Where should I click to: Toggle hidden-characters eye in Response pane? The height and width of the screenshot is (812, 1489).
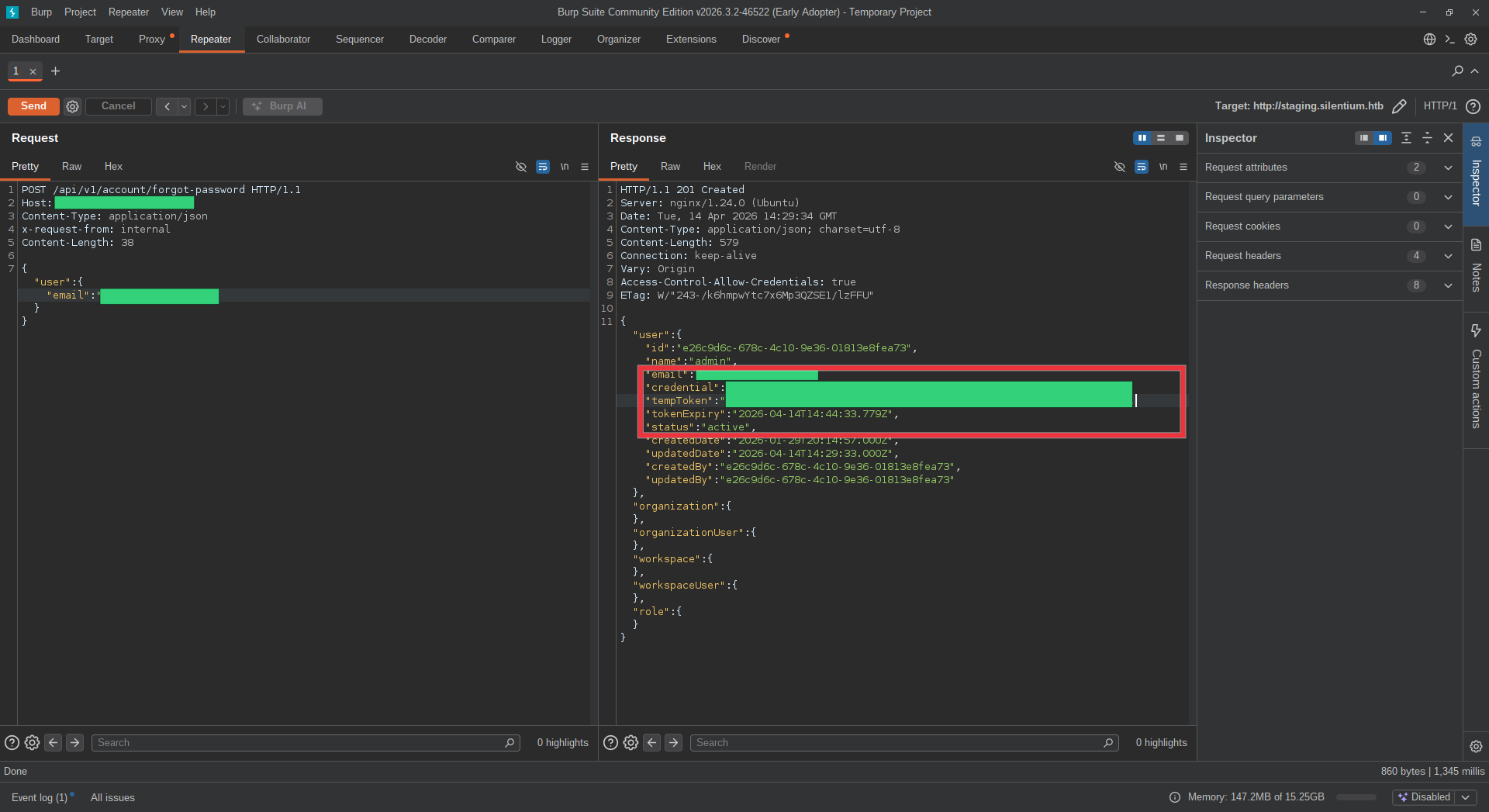point(1120,167)
